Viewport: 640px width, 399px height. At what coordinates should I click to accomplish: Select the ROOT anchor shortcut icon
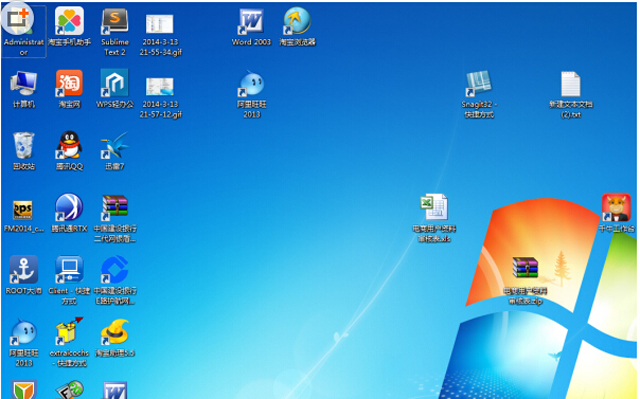[24, 270]
